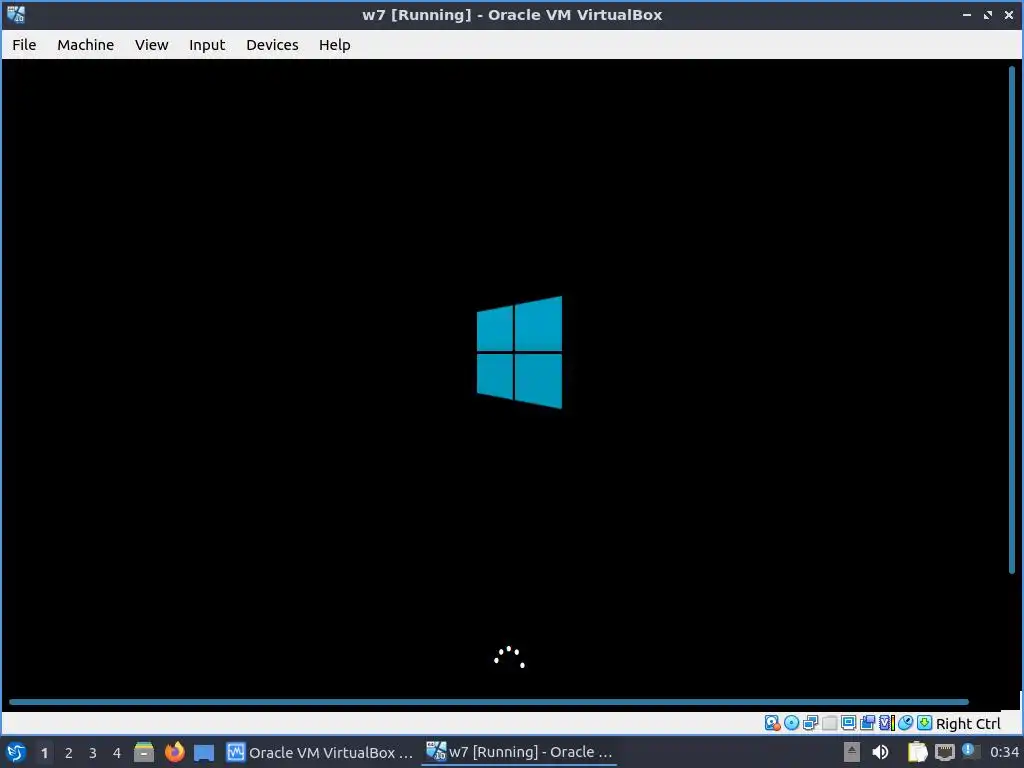Click the greyed USB devices status icon

click(x=829, y=723)
